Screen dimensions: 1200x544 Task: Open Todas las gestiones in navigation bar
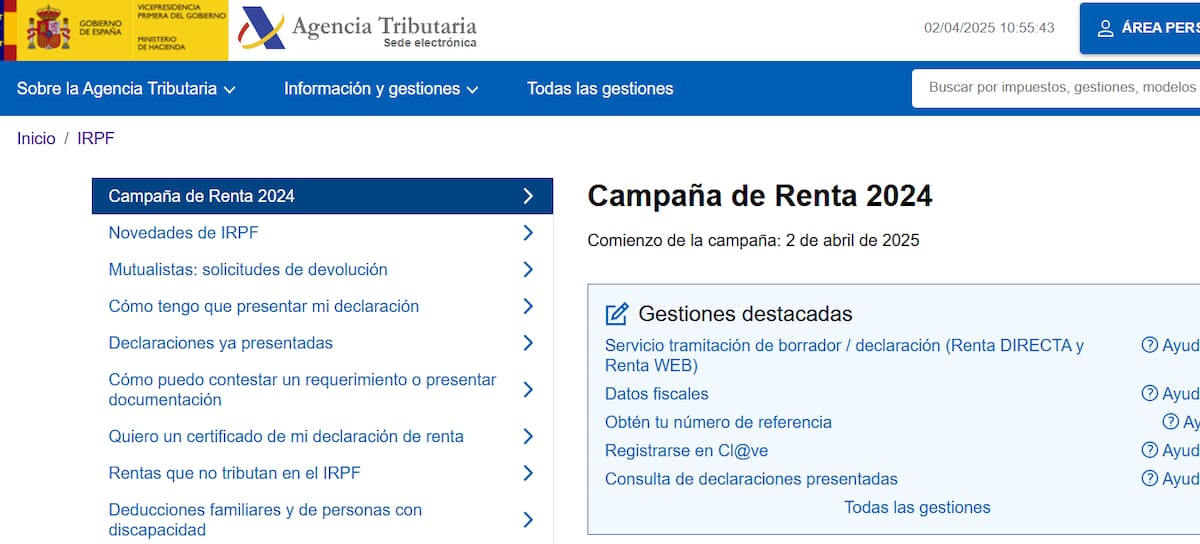click(x=600, y=89)
